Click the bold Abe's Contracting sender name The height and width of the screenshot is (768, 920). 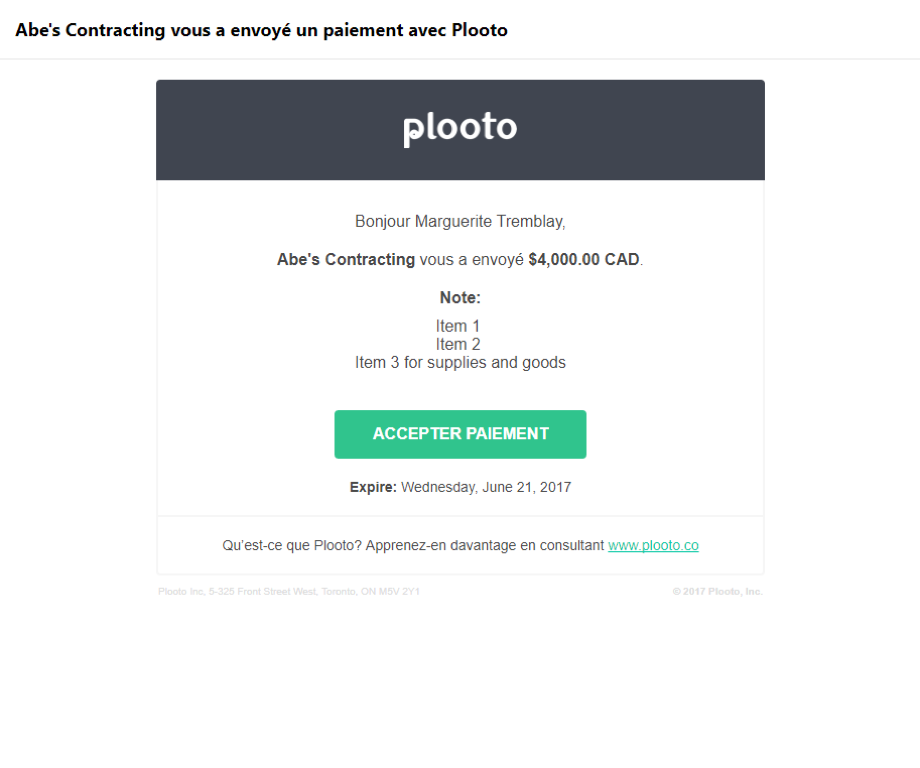[344, 259]
